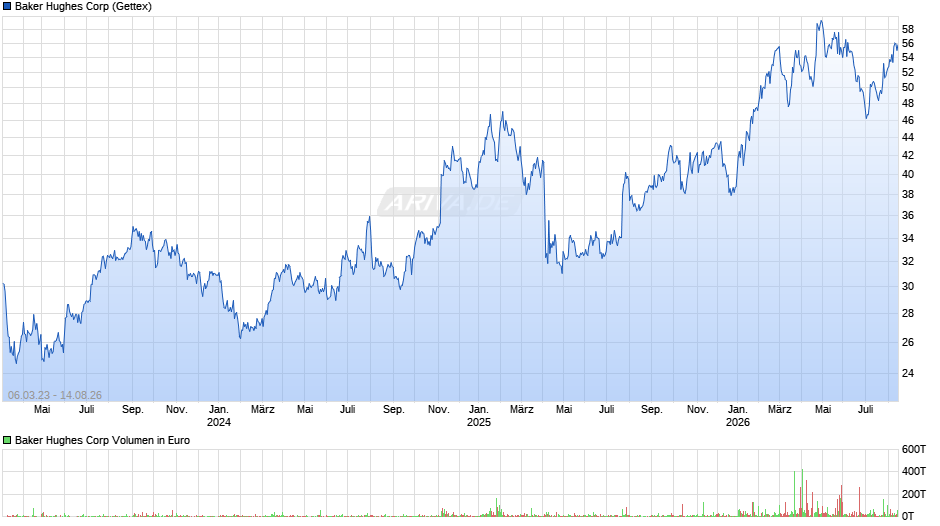This screenshot has width=940, height=526.
Task: Click the 'Jan.' label above 2025
Action: [x=478, y=410]
